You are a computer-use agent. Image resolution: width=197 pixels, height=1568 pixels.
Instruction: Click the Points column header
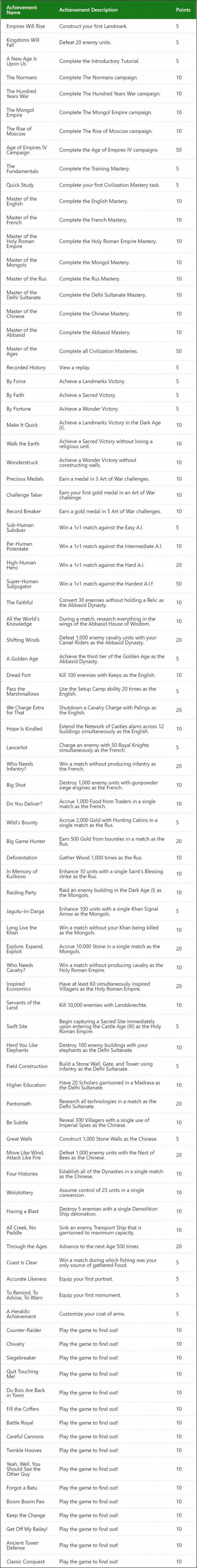point(183,10)
